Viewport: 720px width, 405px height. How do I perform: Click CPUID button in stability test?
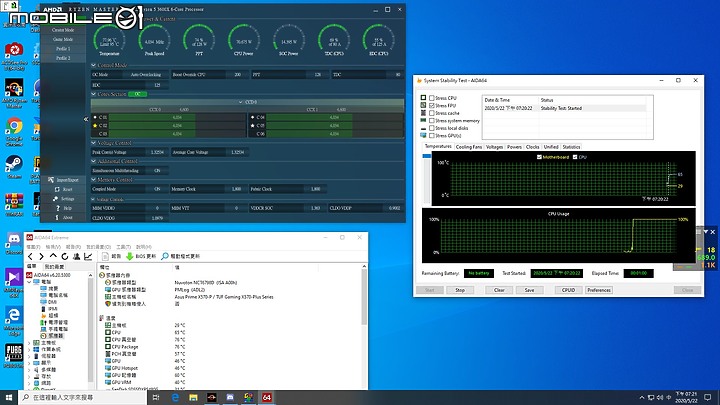(x=568, y=290)
